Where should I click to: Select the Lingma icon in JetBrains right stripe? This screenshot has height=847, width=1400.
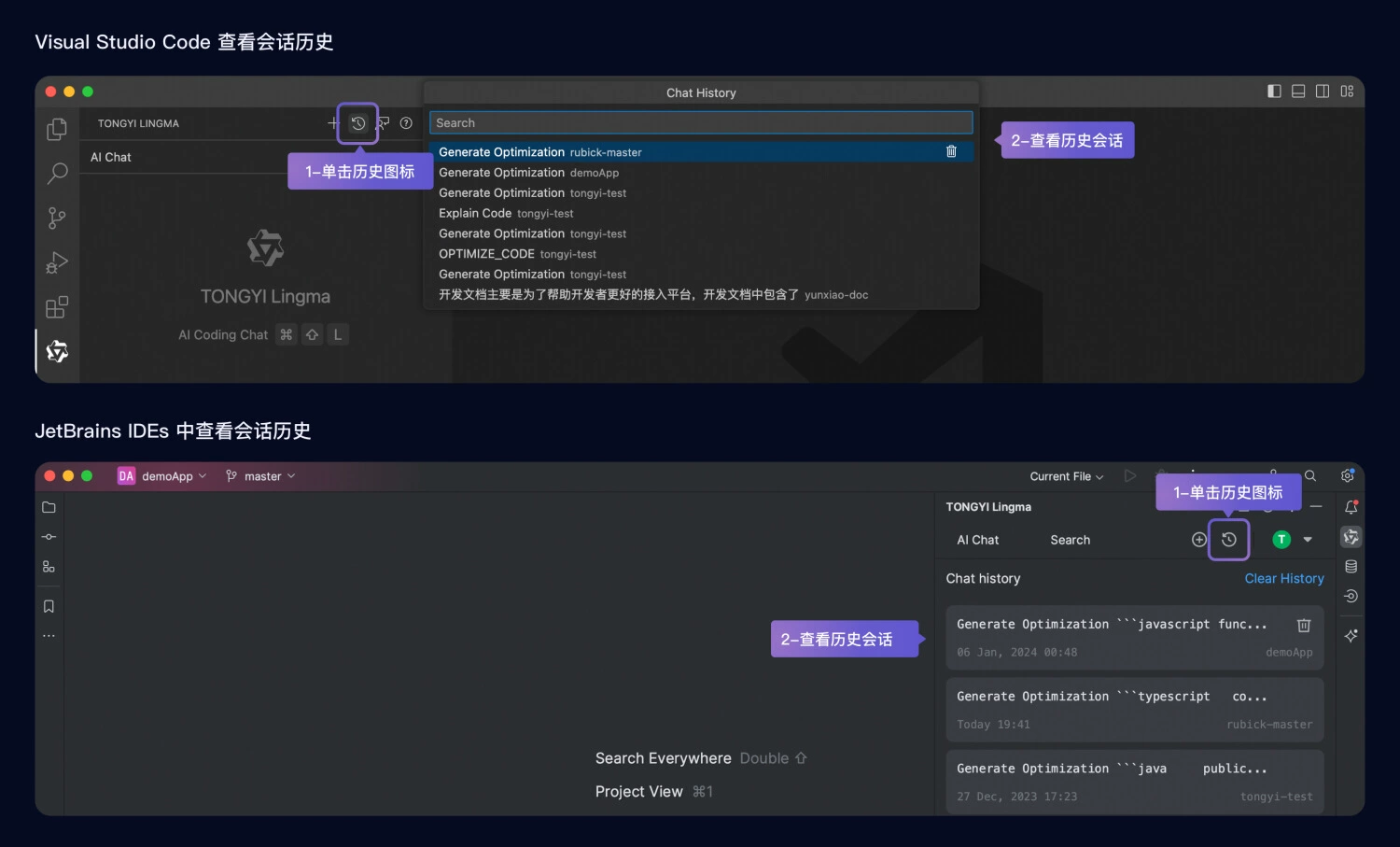(x=1351, y=537)
